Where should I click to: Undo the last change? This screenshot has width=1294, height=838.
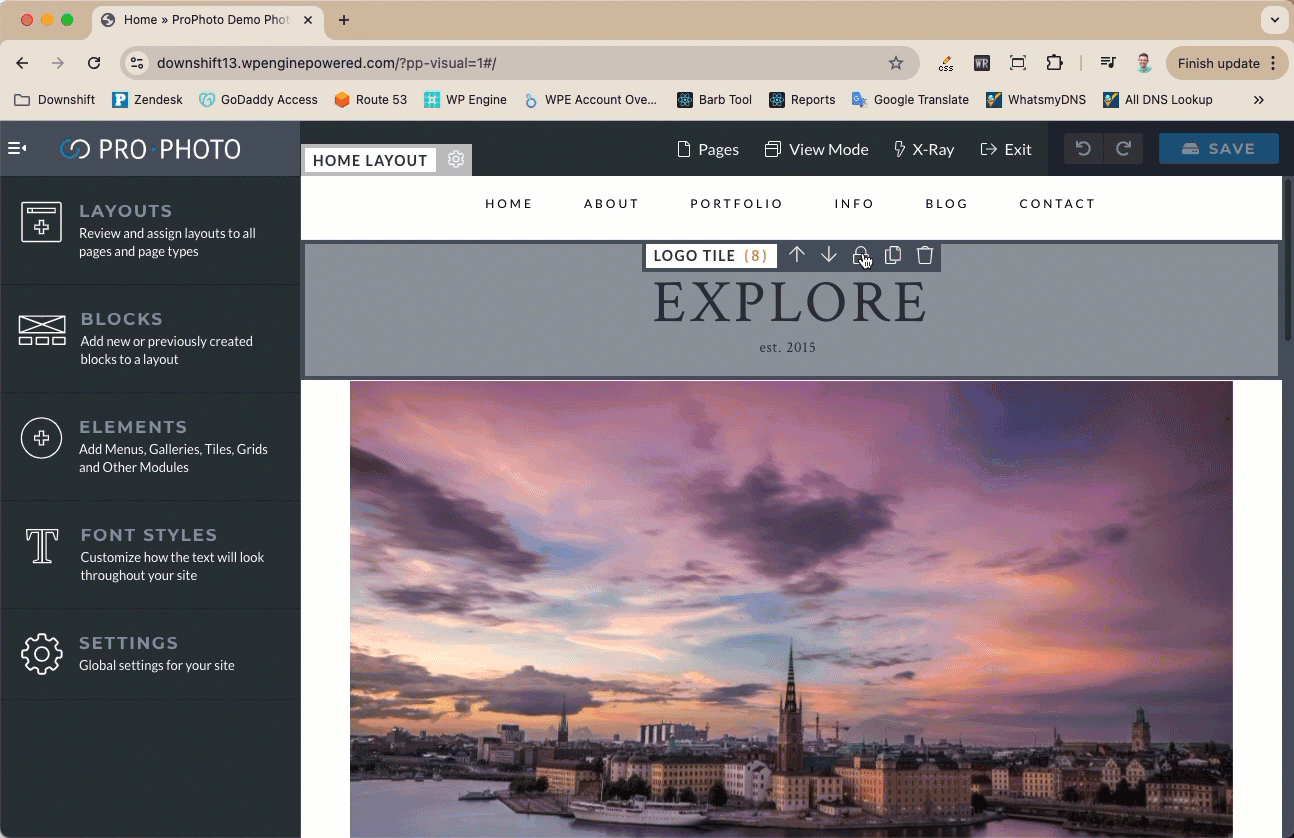pos(1083,148)
